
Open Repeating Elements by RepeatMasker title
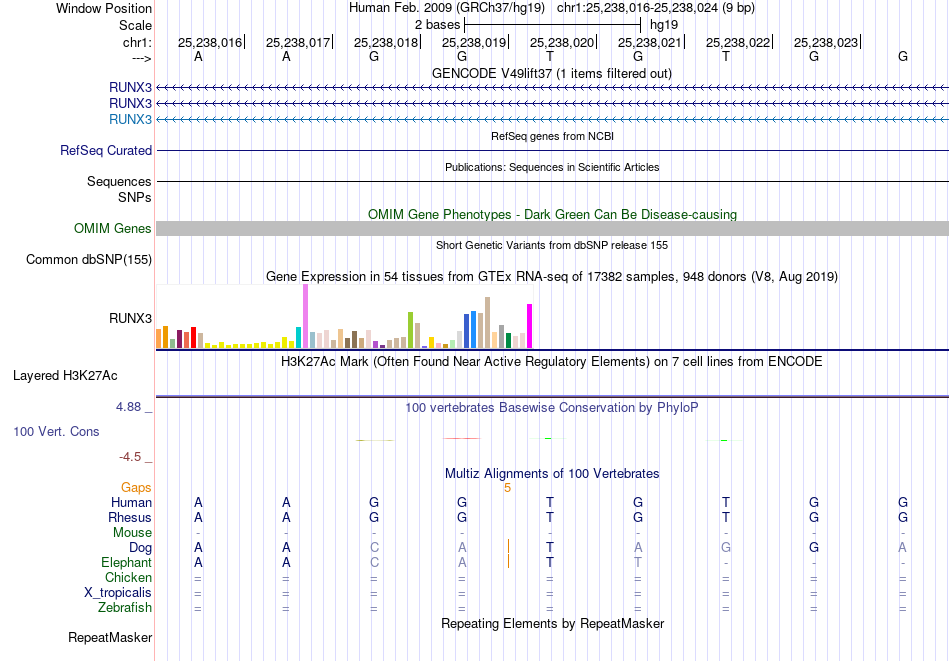(552, 623)
